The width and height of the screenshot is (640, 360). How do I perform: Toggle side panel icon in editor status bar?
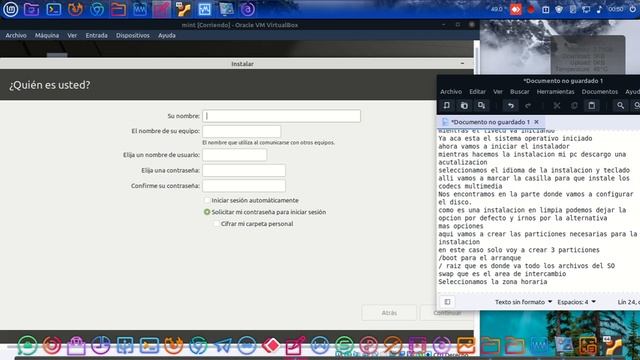coord(447,302)
